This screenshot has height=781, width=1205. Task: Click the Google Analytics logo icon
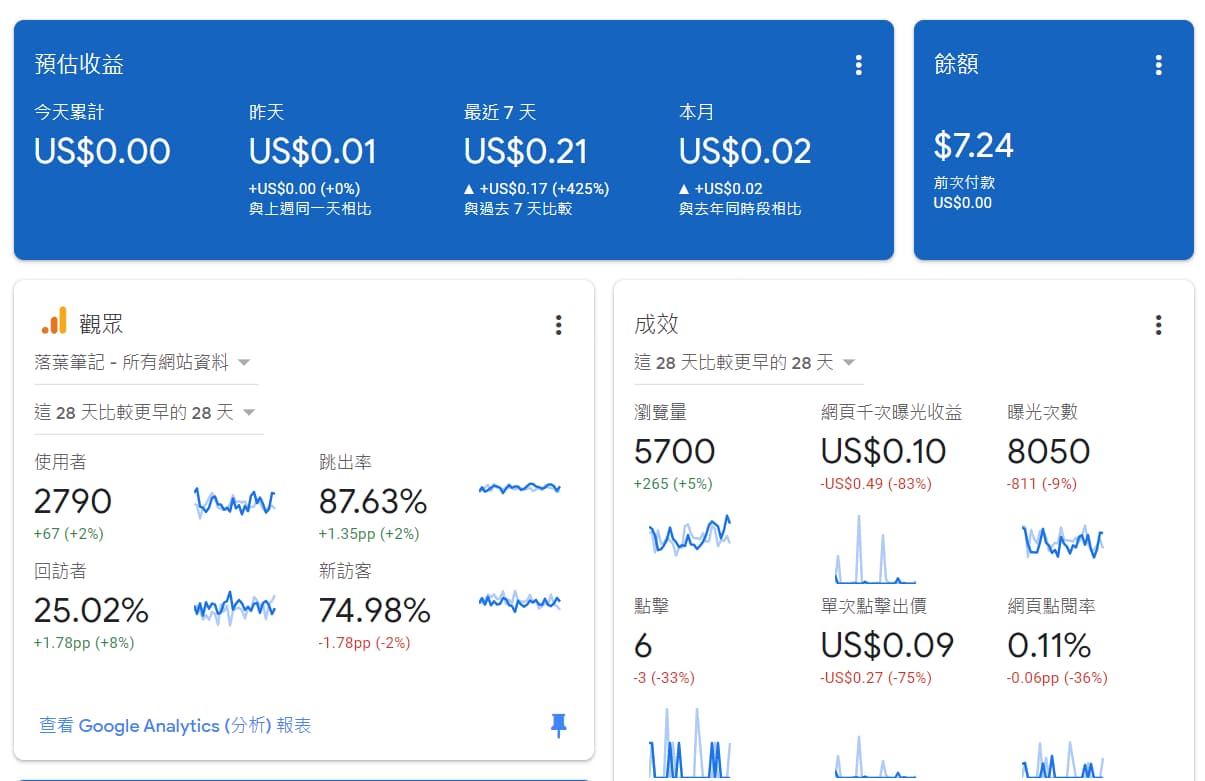pyautogui.click(x=54, y=321)
